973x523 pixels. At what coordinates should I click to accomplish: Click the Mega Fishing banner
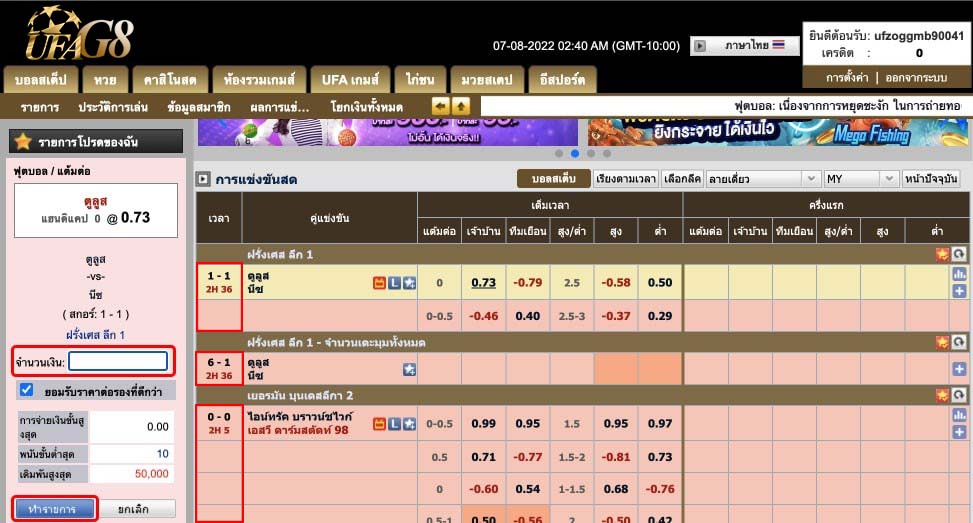coord(778,132)
